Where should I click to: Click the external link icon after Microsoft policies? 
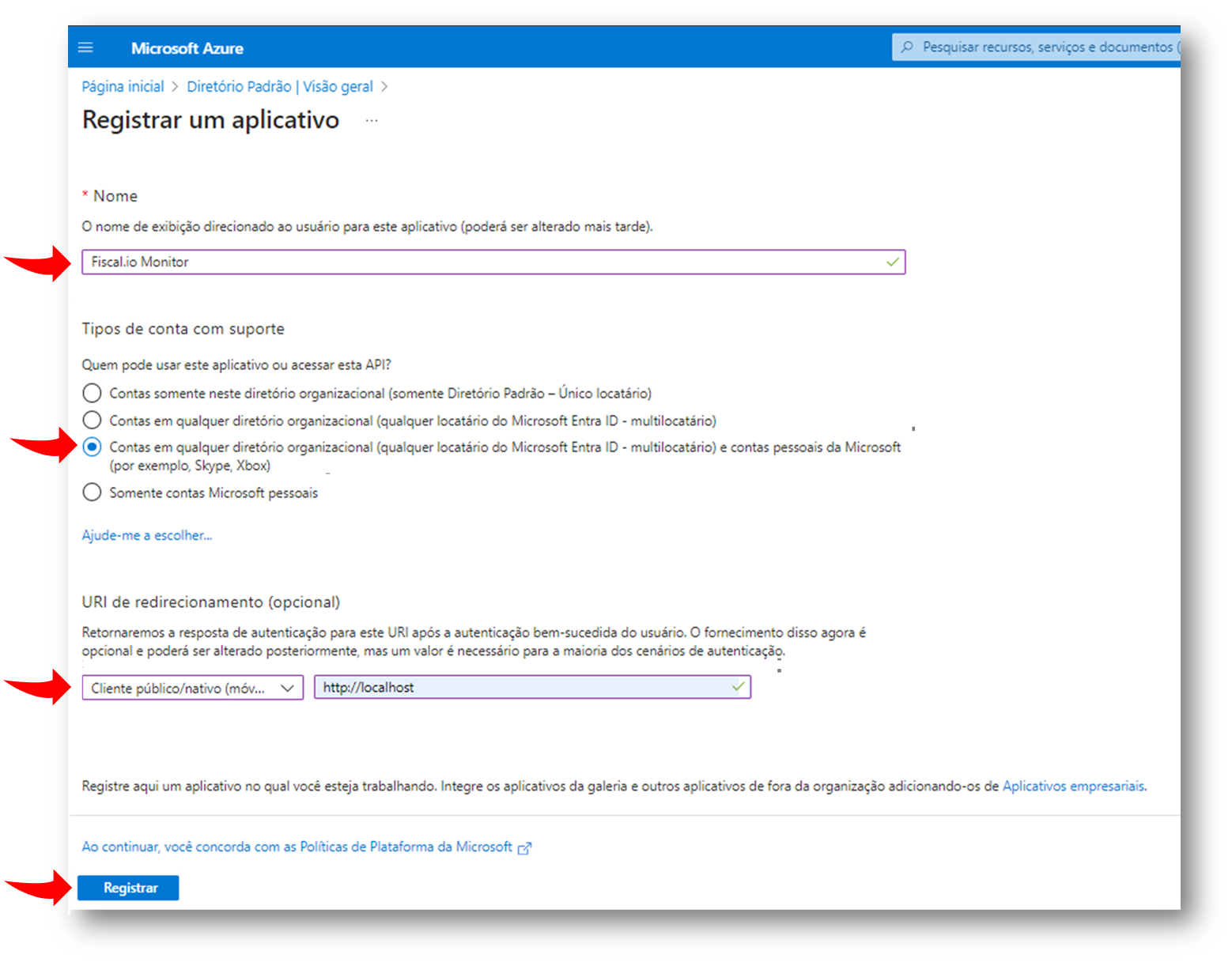coord(524,848)
